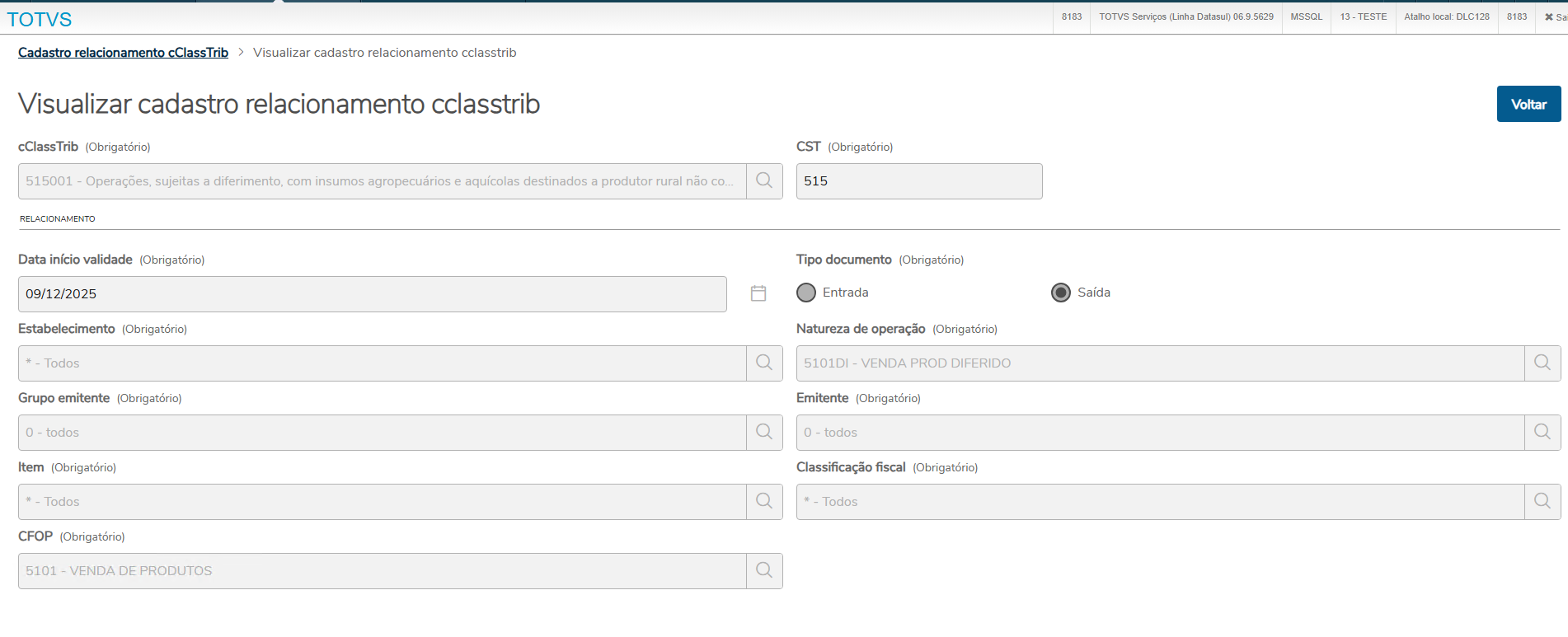Open the Item lookup search icon
Viewport: 1568px width, 637px height.
click(764, 502)
